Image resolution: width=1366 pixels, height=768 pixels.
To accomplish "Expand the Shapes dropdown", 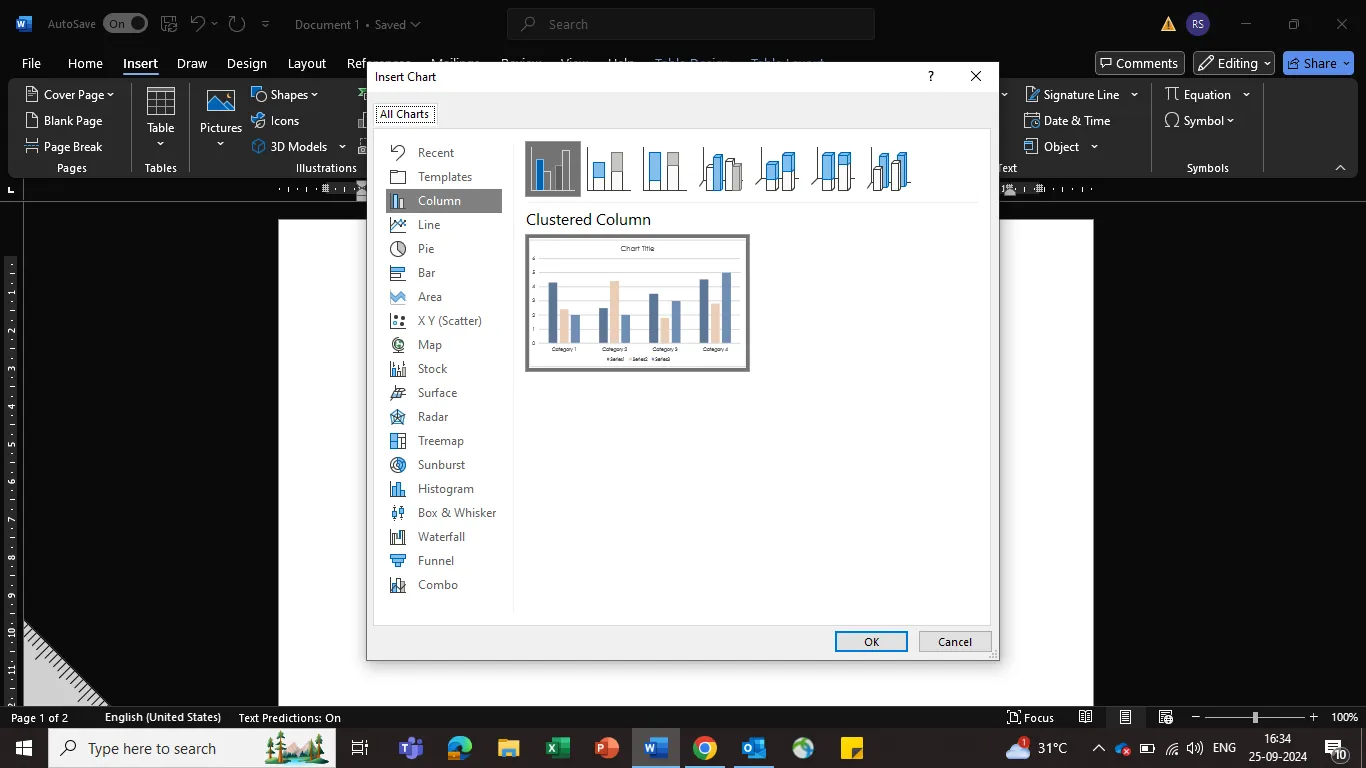I will coord(285,95).
